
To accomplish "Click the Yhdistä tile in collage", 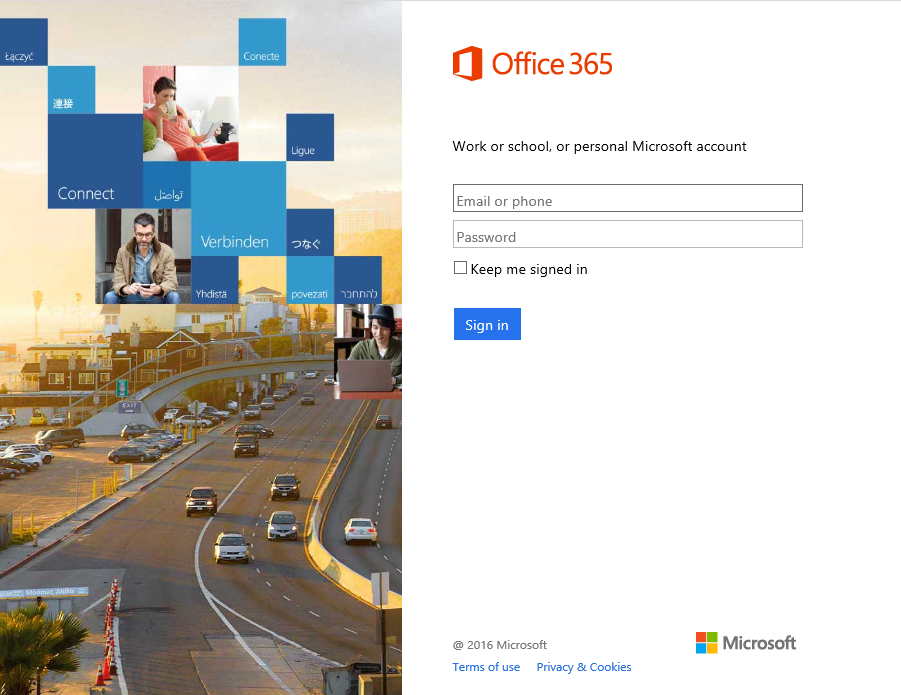I will point(214,280).
